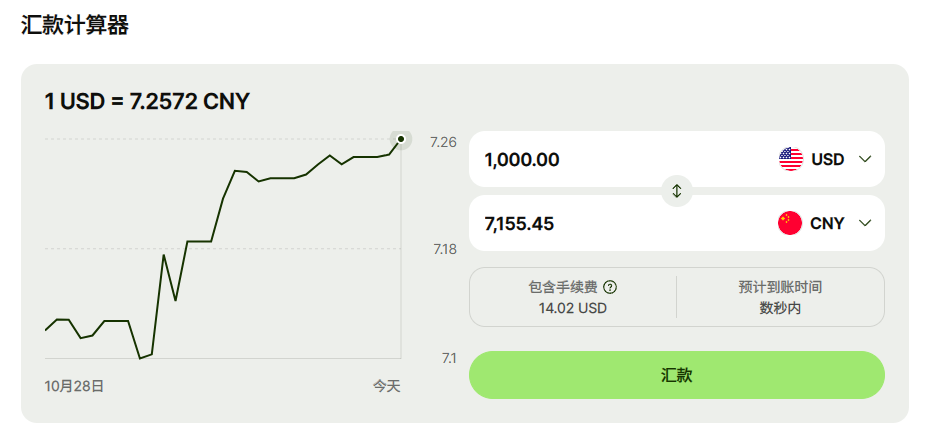The image size is (931, 439).
Task: Expand the CNY currency dropdown chevron
Action: (865, 223)
